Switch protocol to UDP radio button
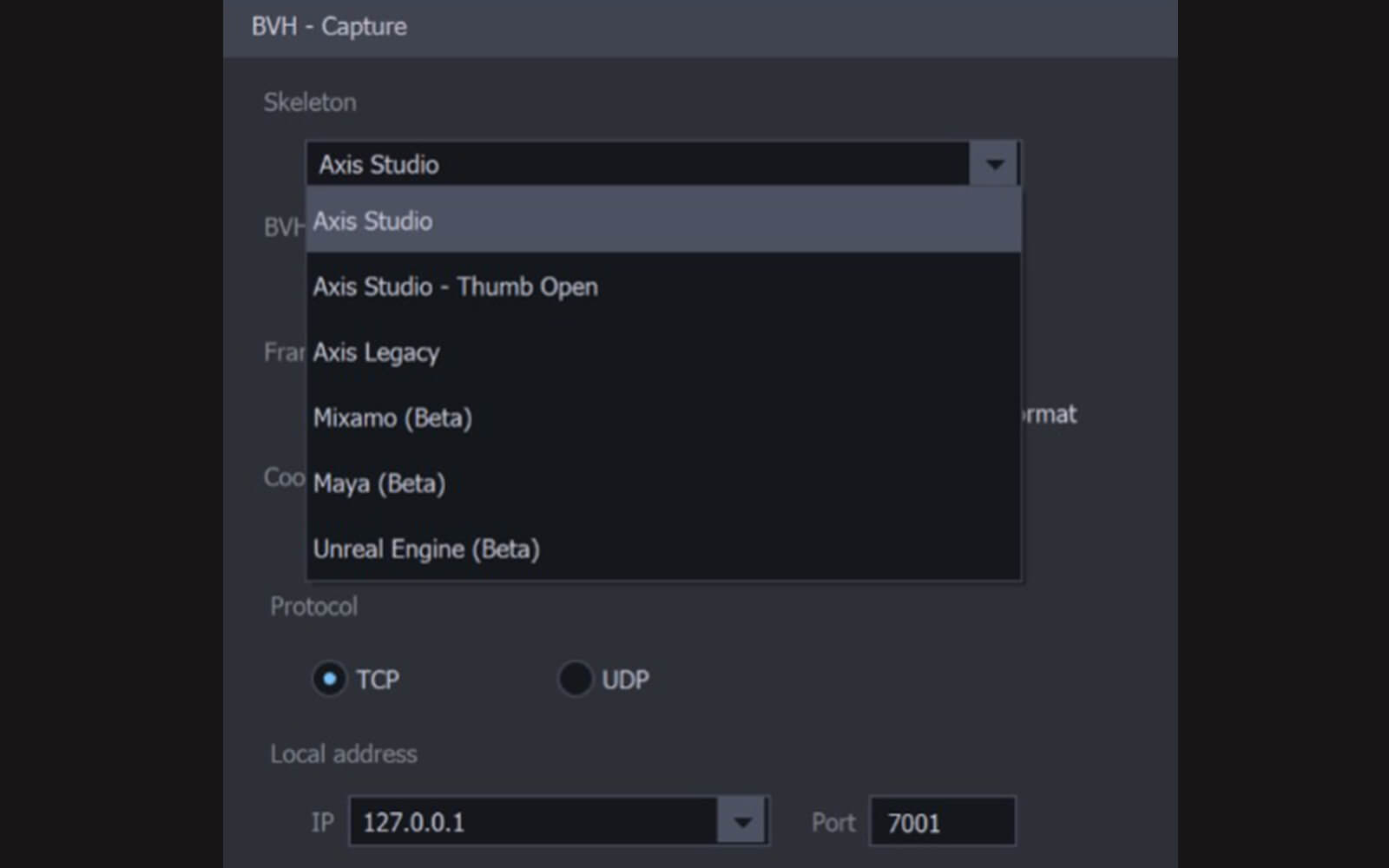1389x868 pixels. coord(575,679)
